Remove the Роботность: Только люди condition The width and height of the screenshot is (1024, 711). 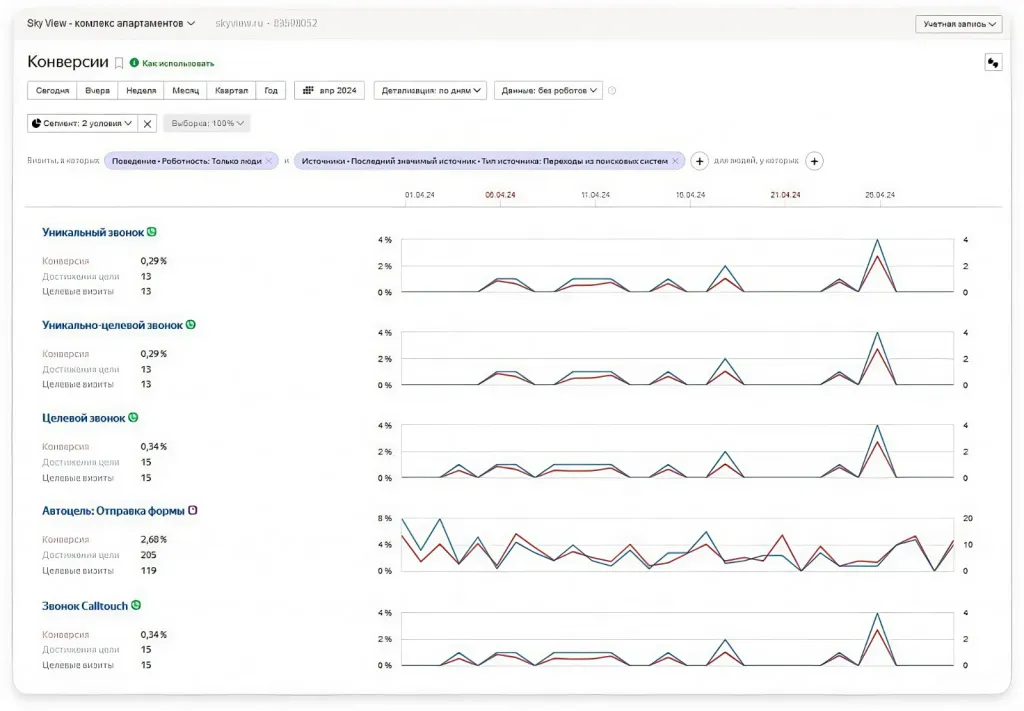point(268,161)
